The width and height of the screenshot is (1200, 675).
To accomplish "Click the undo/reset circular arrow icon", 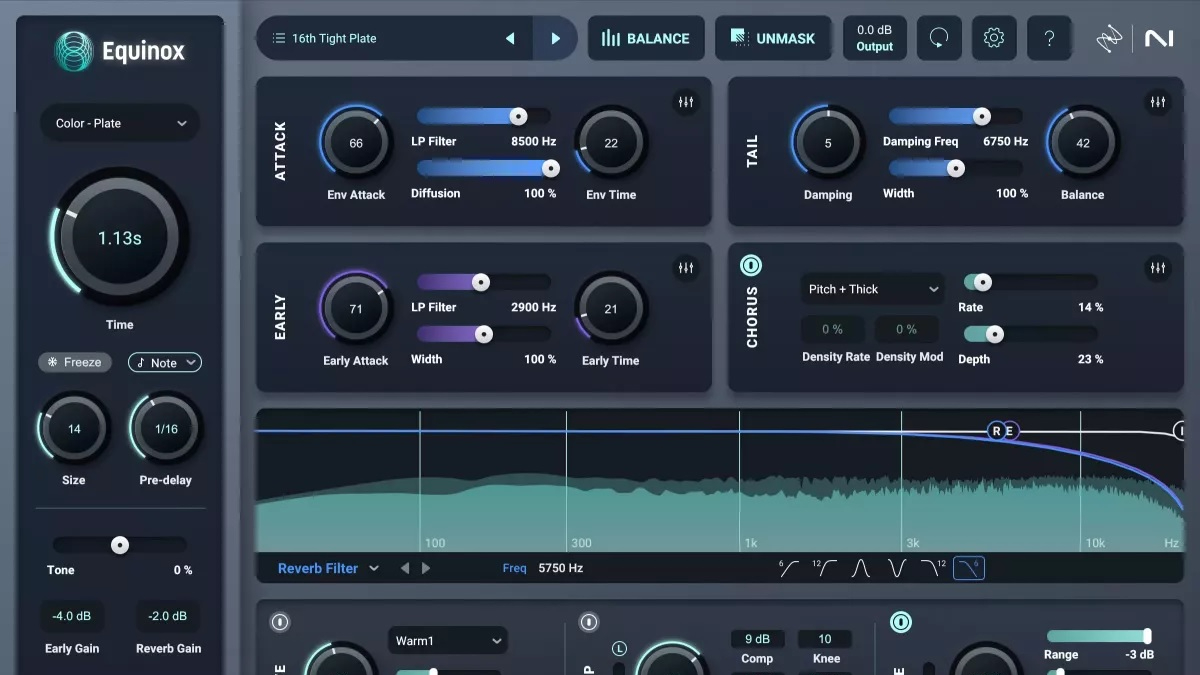I will 939,38.
